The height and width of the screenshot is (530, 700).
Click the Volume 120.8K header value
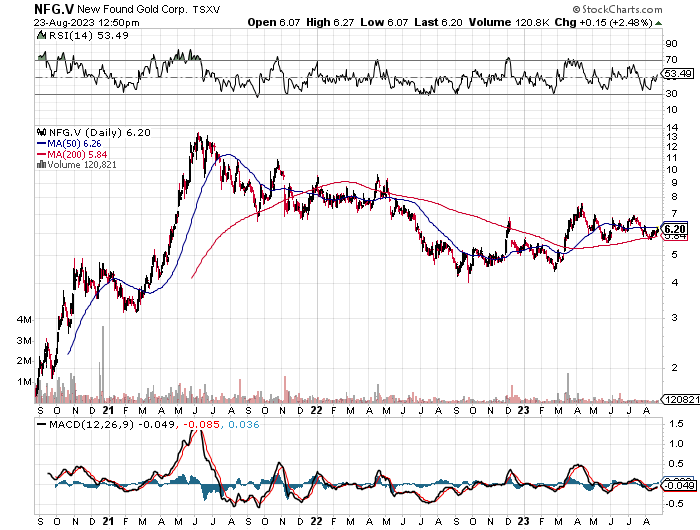click(x=508, y=22)
